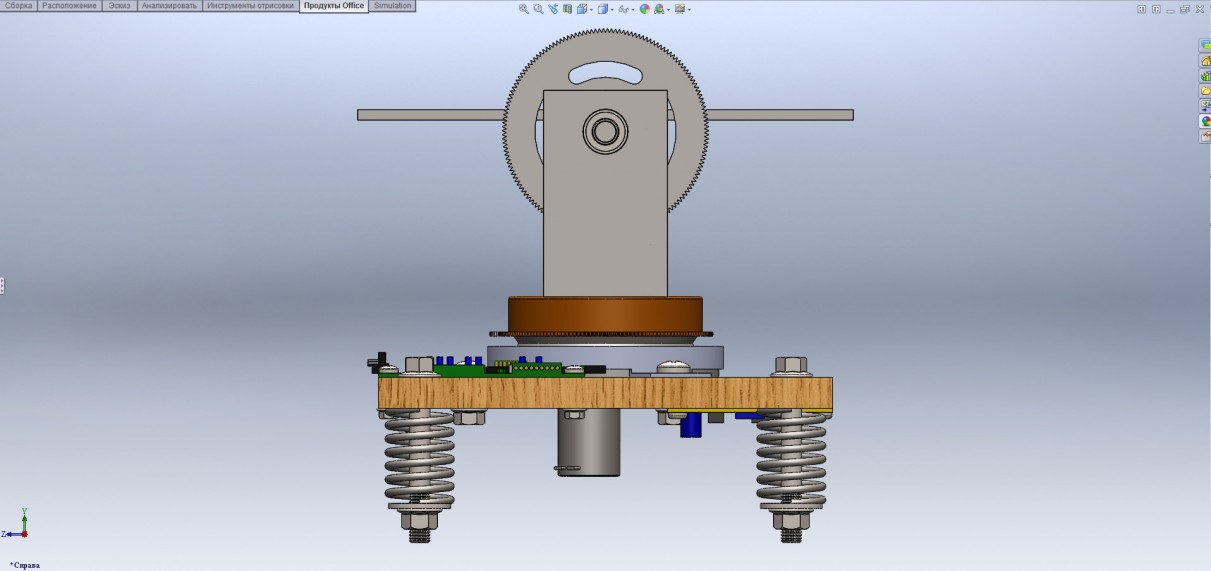This screenshot has height=571, width=1211.
Task: Select the brown cylindrical ring part
Action: pyautogui.click(x=605, y=315)
